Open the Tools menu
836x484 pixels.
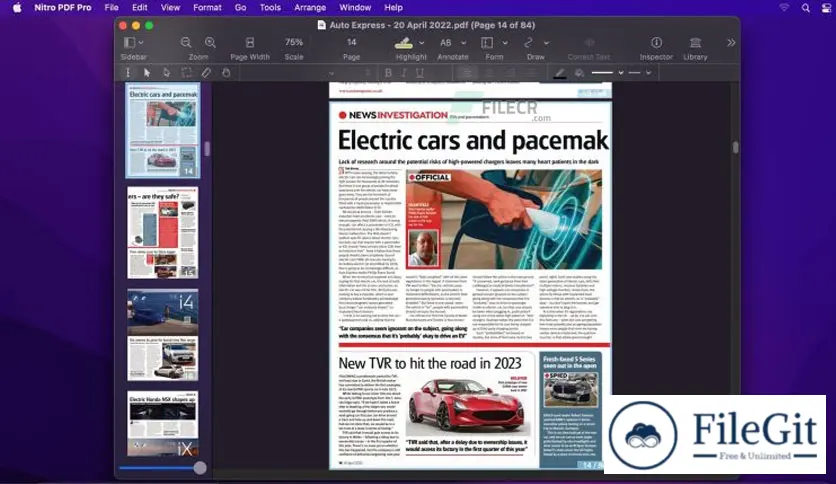(x=270, y=7)
